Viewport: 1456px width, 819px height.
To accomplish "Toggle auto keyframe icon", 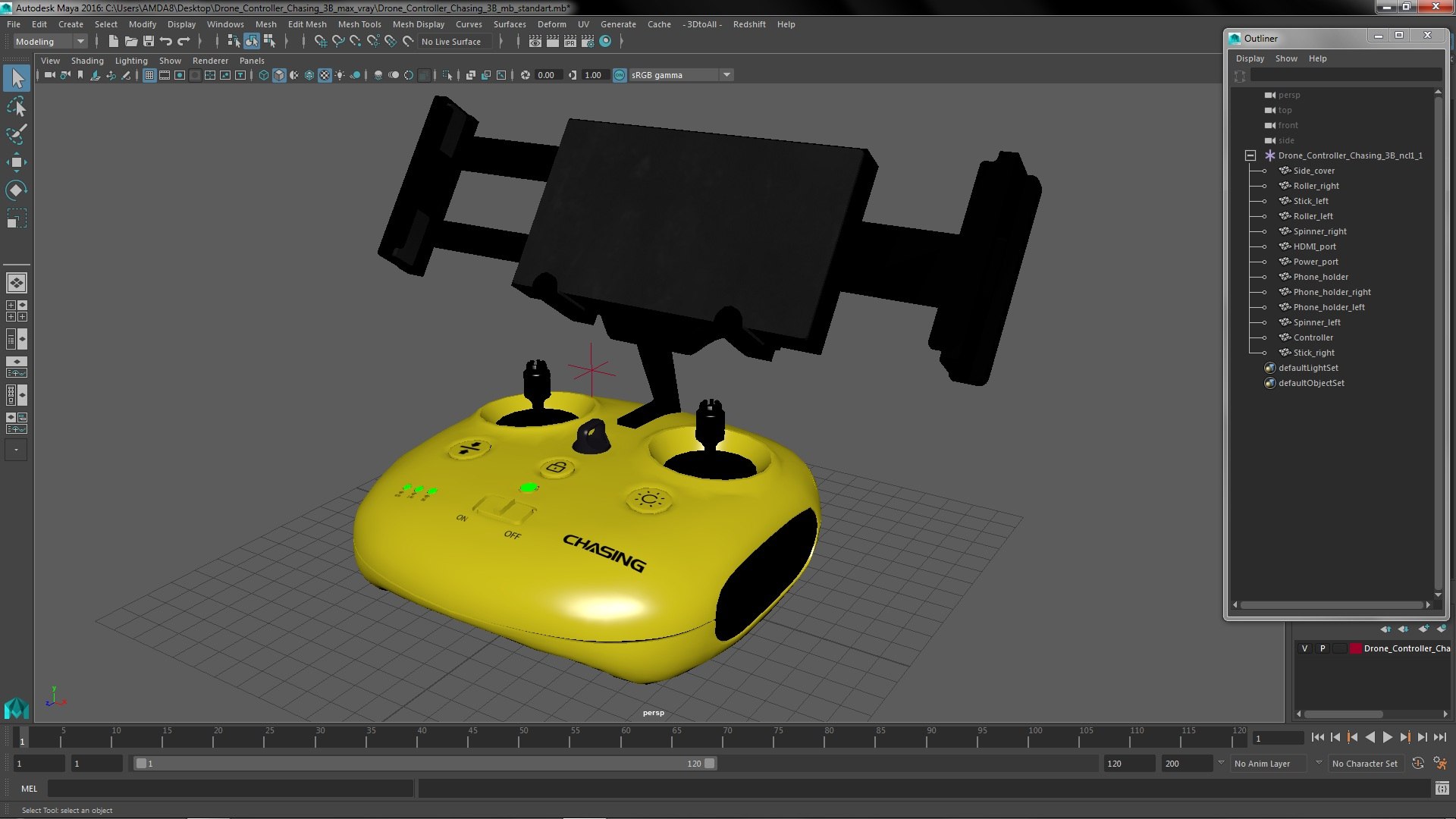I will (1418, 764).
